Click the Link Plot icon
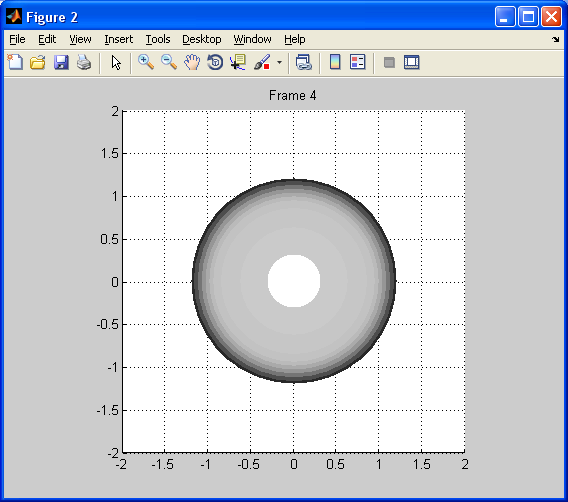568x502 pixels. [x=304, y=62]
